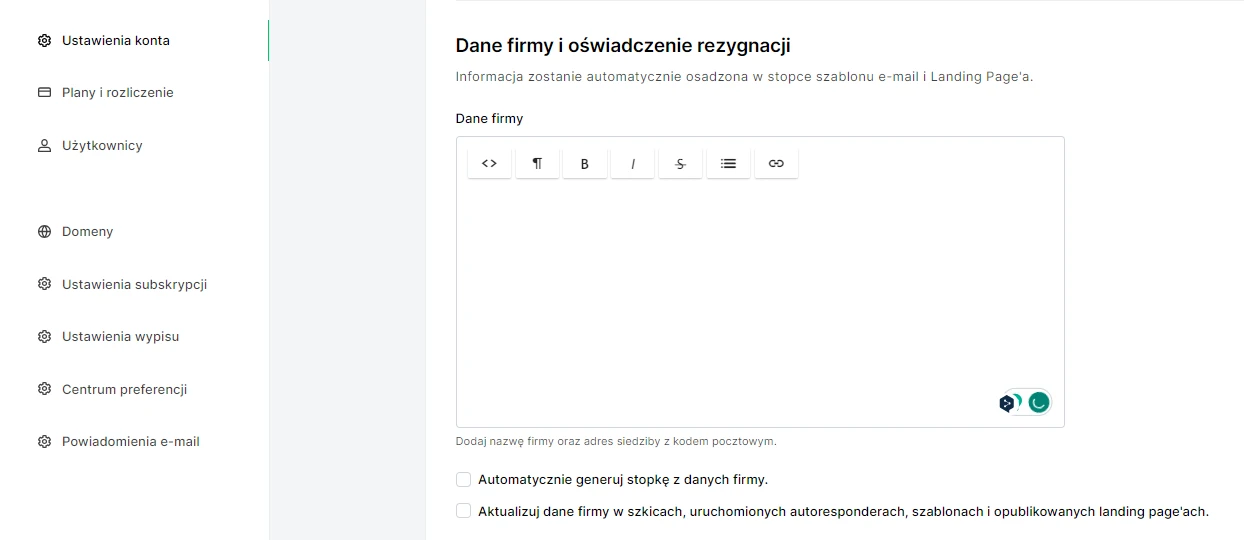1244x540 pixels.
Task: Click the dark hexagon extension icon in editor
Action: (1007, 403)
